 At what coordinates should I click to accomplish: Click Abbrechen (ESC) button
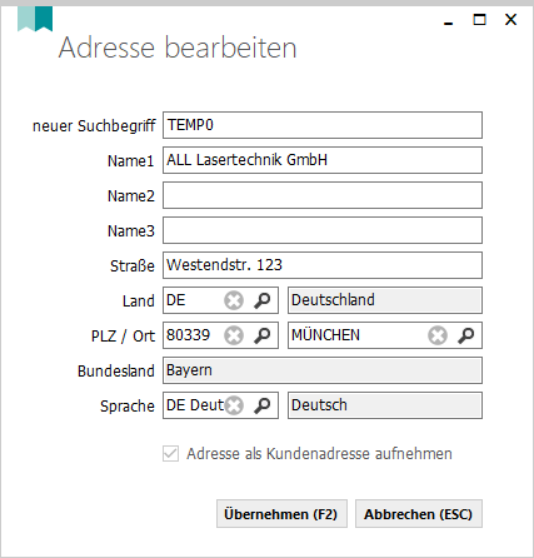(419, 514)
